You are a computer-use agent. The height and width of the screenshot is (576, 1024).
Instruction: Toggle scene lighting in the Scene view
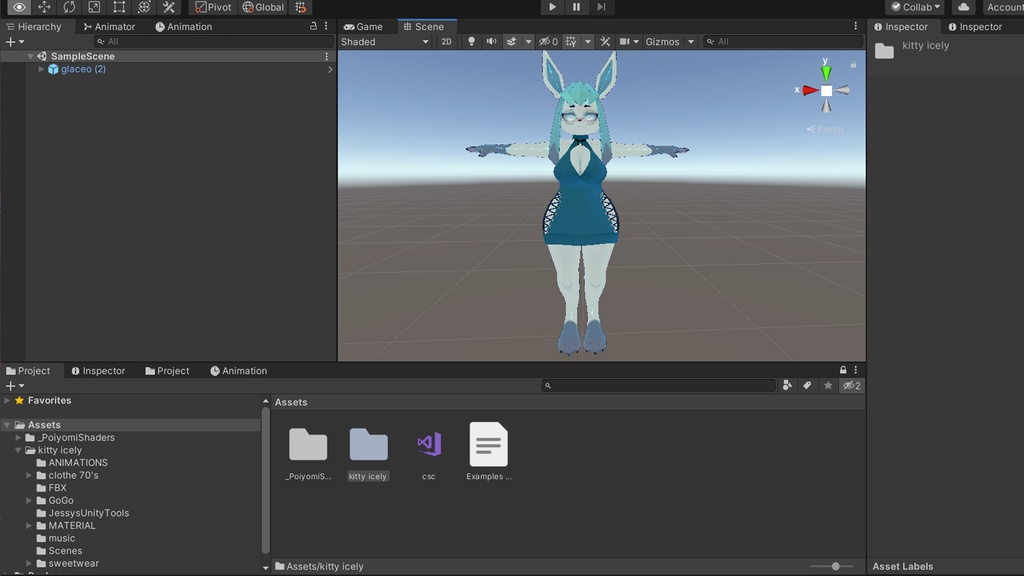pyautogui.click(x=472, y=41)
